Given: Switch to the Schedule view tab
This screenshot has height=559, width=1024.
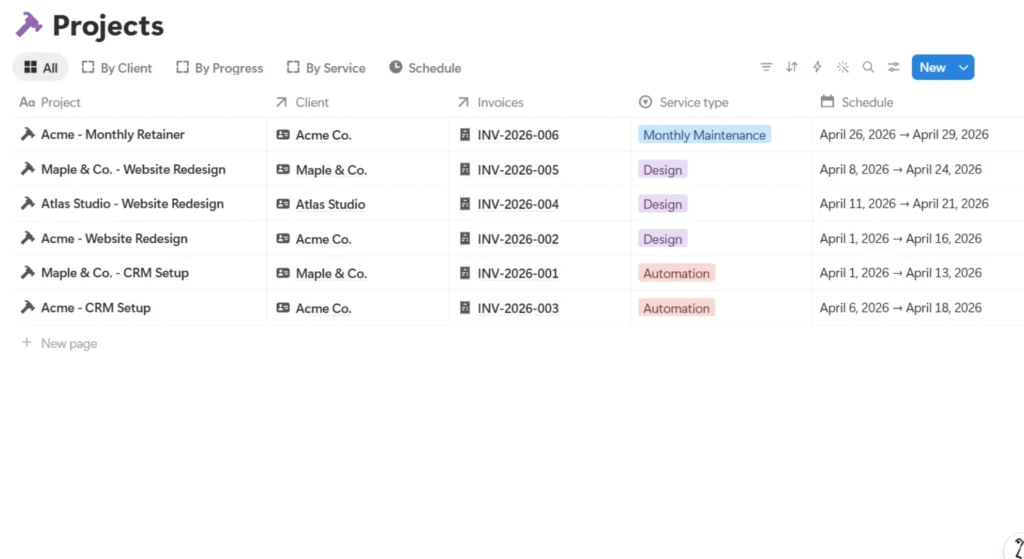Looking at the screenshot, I should pos(425,68).
